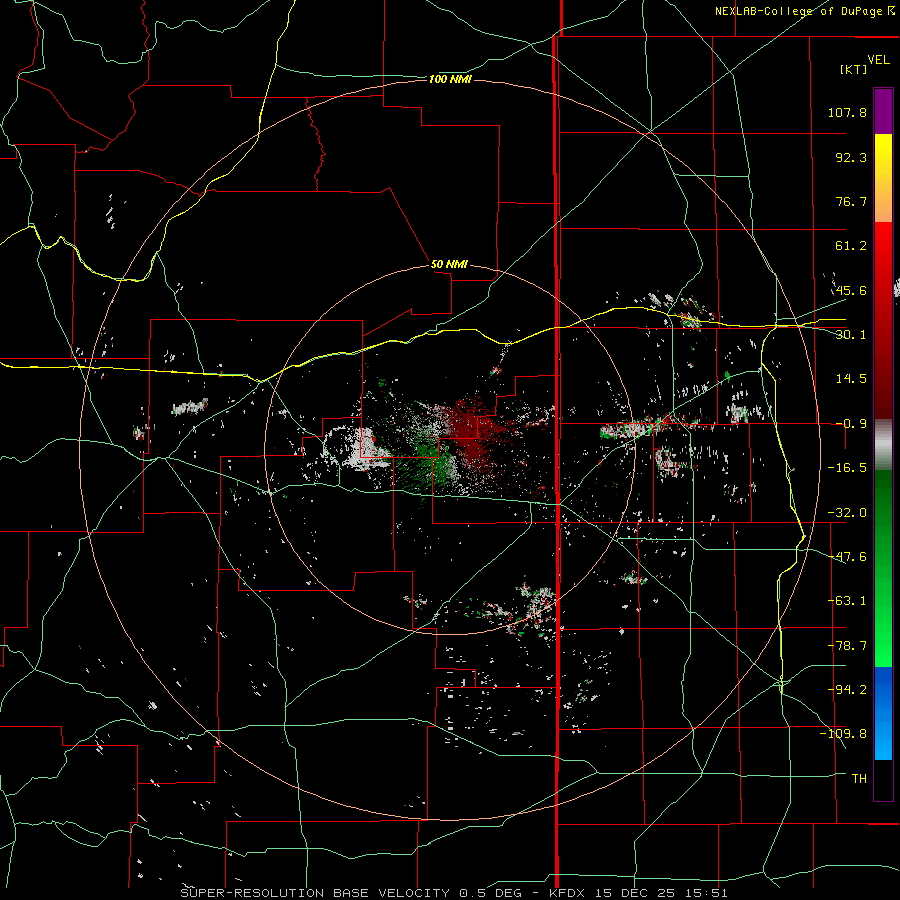This screenshot has height=900, width=900.
Task: Pick the blue segment of the velocity scale
Action: click(x=883, y=713)
